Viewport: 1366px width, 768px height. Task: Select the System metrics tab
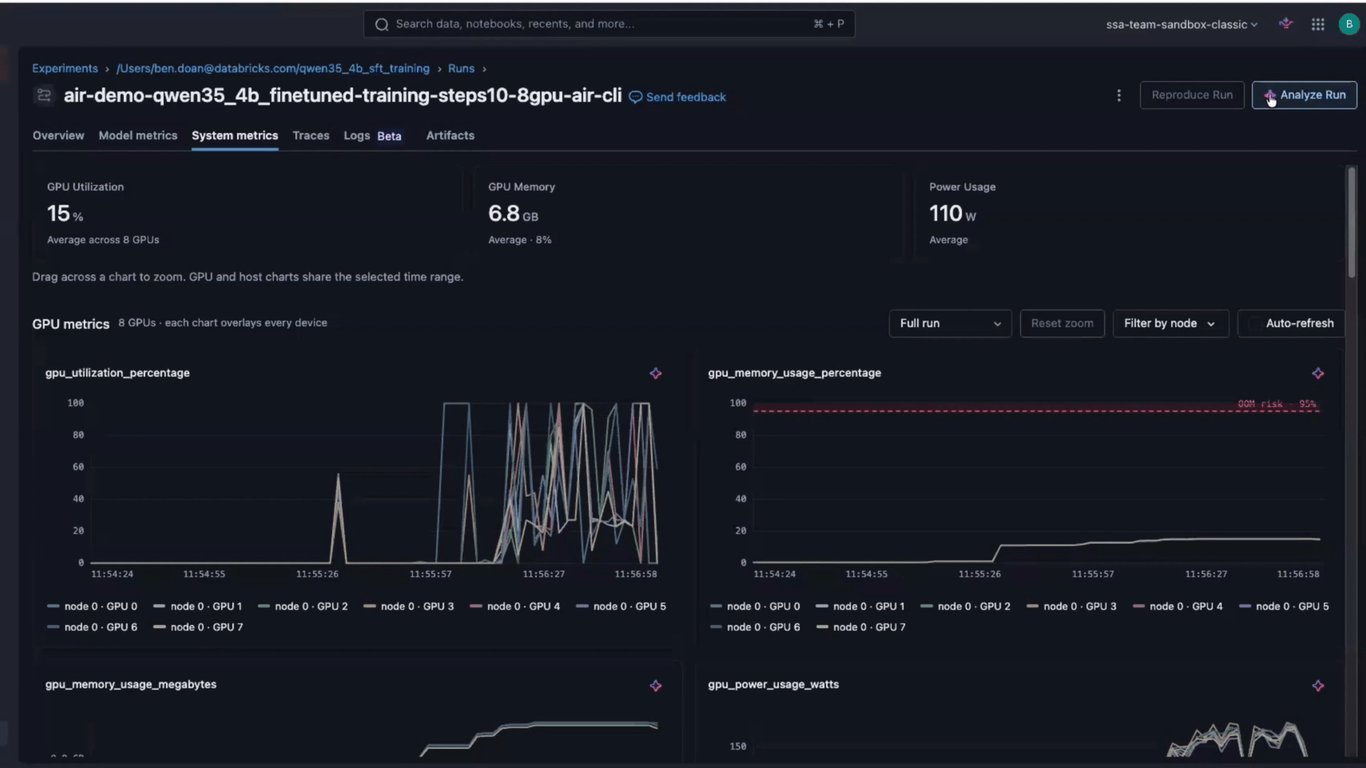coord(235,135)
